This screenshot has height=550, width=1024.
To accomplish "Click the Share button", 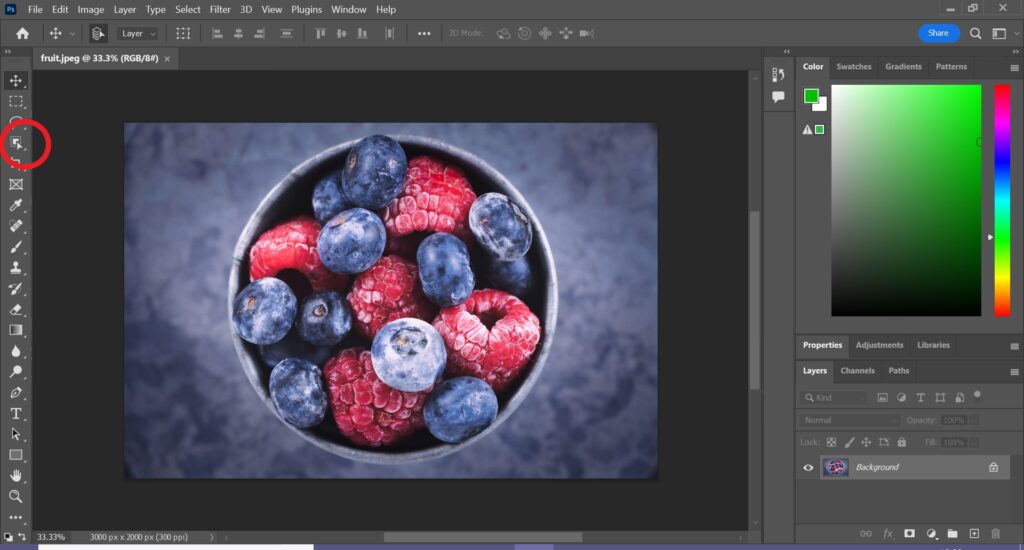I will pos(938,33).
